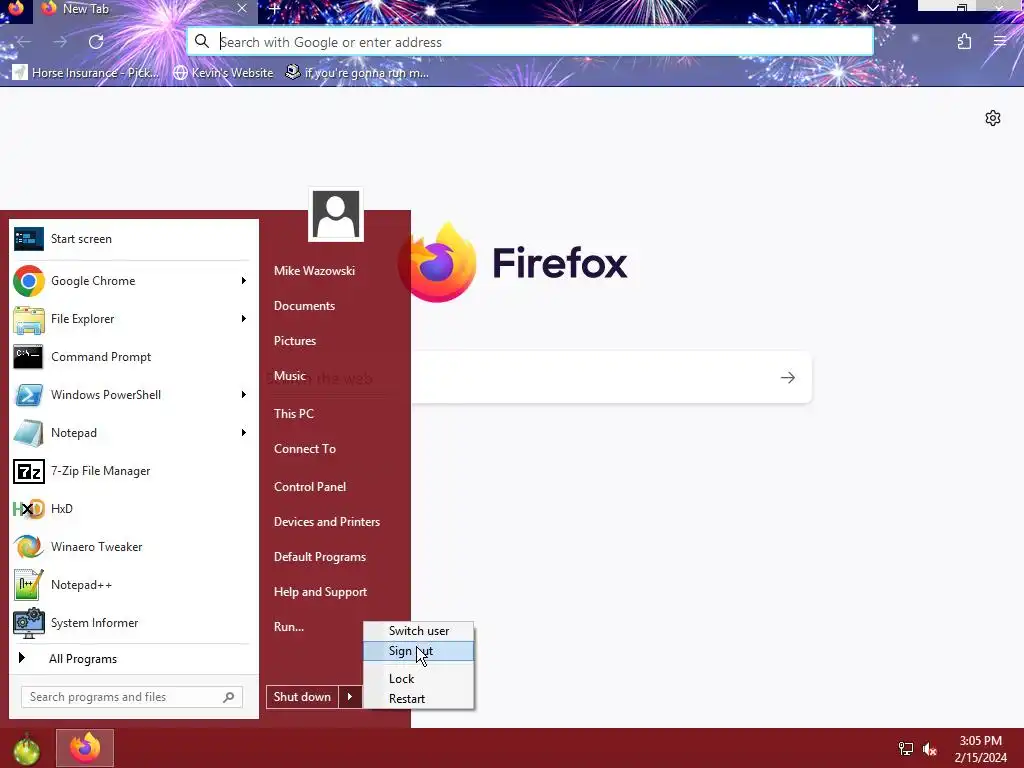Submit web search arrow on Firefox page
This screenshot has height=768, width=1024.
click(x=788, y=377)
